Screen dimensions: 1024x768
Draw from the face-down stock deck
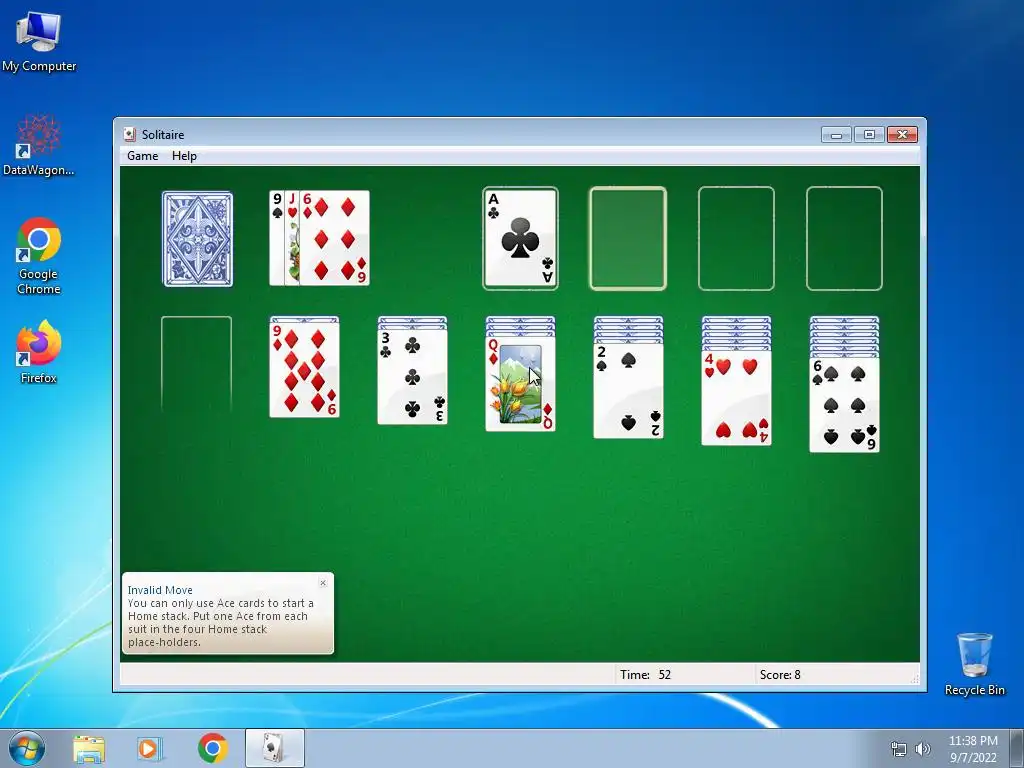tap(197, 239)
